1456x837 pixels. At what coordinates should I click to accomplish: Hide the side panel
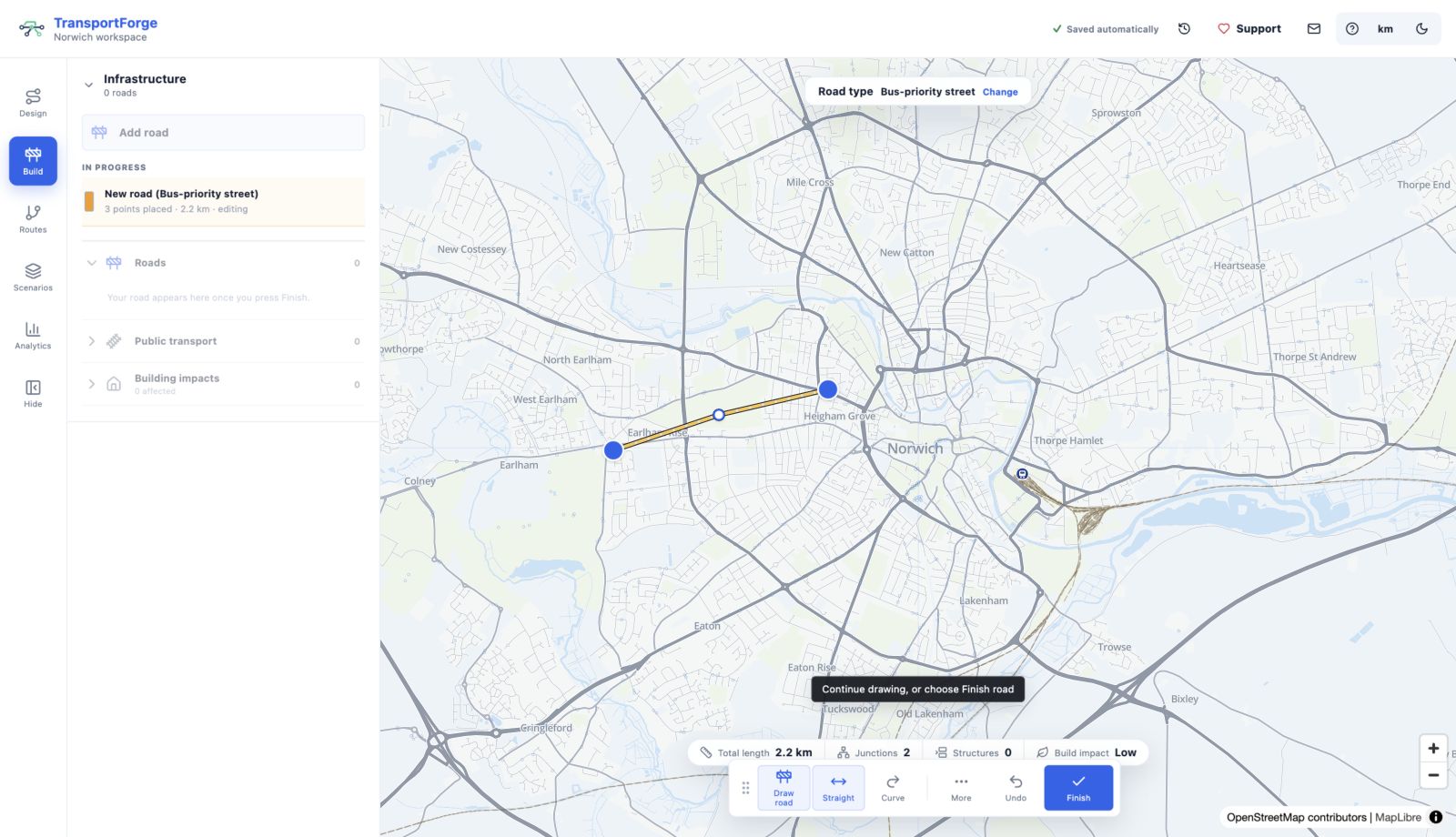pyautogui.click(x=33, y=394)
